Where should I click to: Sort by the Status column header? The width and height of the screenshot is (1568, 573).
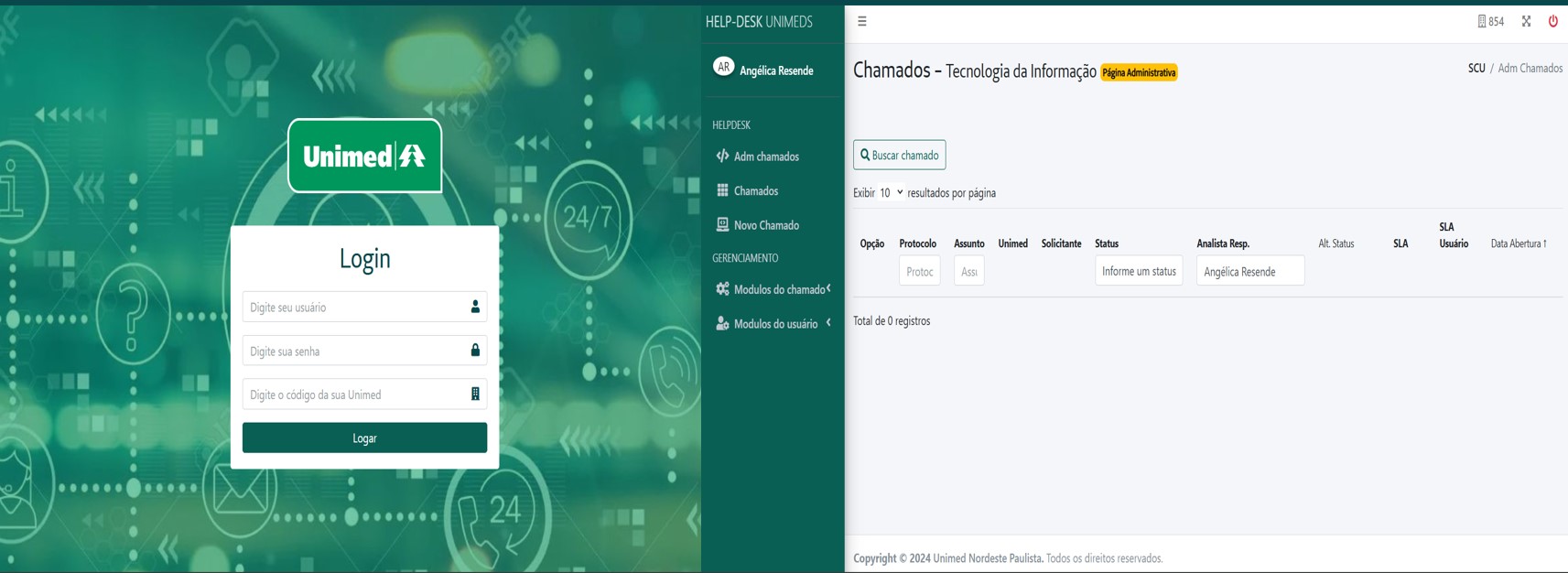[1107, 243]
